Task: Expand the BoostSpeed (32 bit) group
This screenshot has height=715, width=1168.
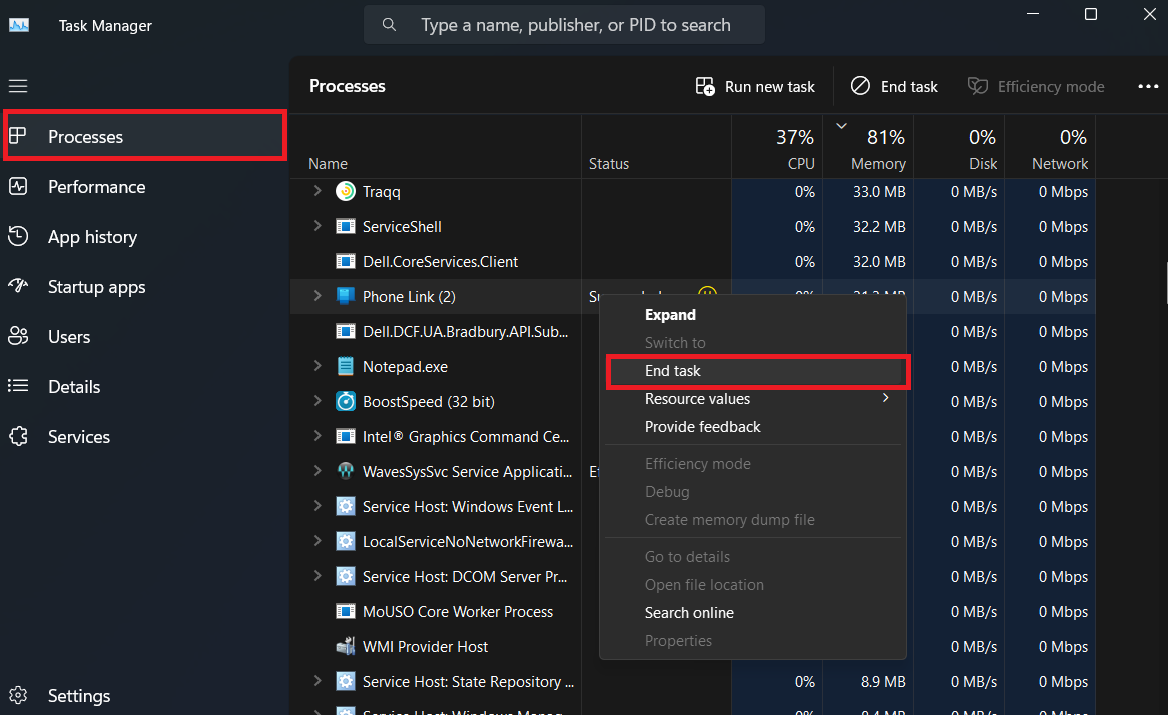Action: (317, 401)
